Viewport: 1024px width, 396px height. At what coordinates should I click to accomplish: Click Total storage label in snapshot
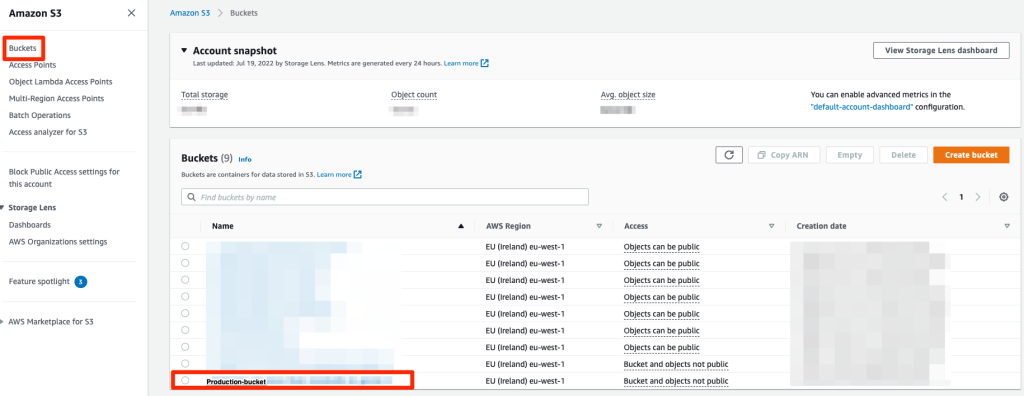tap(204, 95)
